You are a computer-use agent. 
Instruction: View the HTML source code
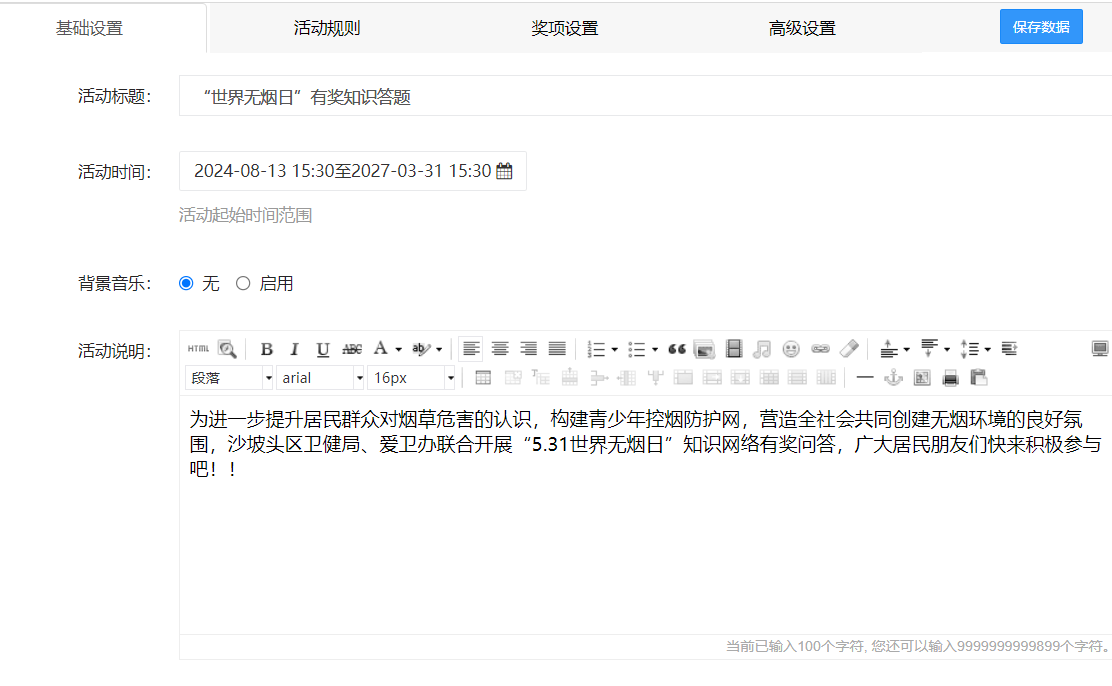pos(197,349)
